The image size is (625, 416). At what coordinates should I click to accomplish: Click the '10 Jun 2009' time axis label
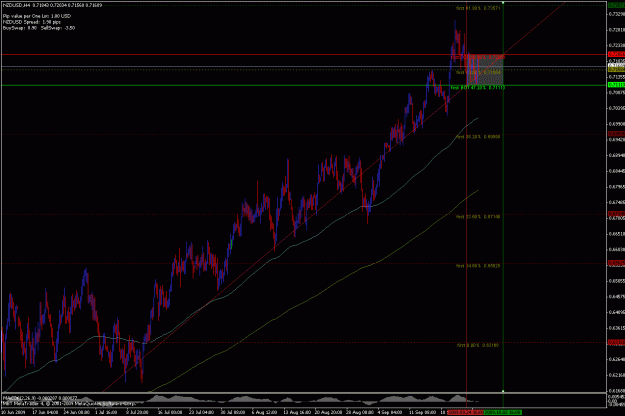13,412
